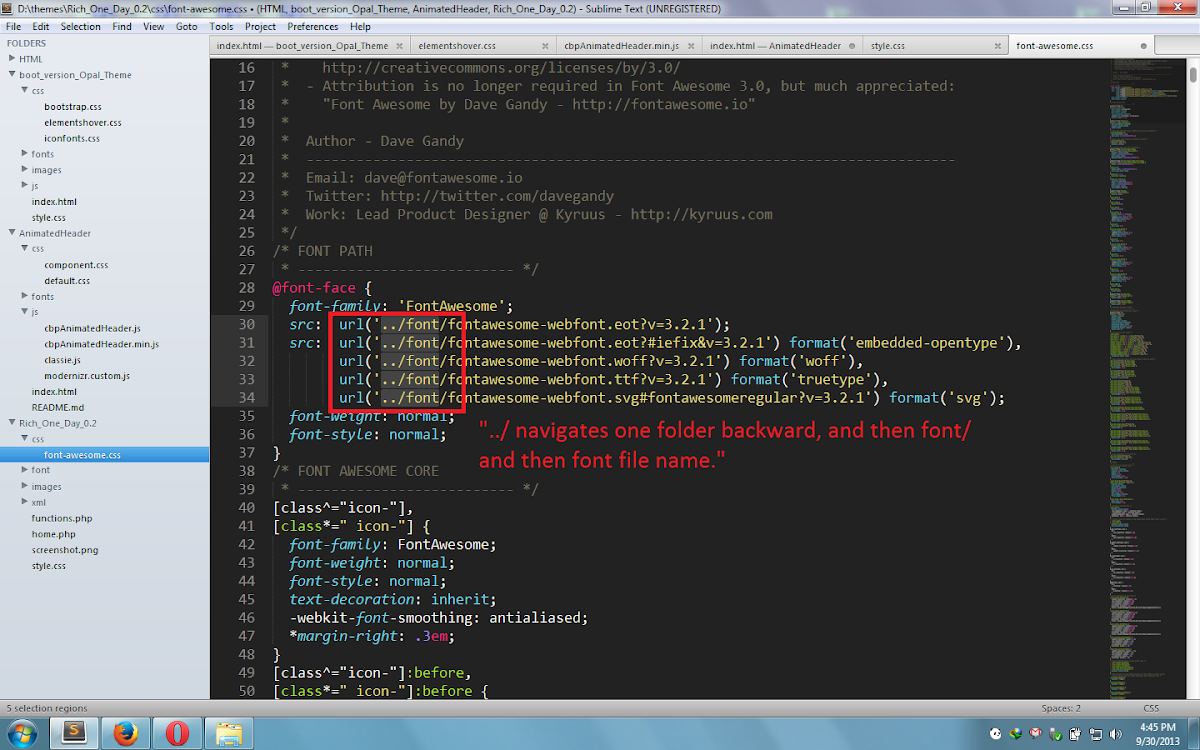Close the elementshover.css tab

[x=543, y=46]
